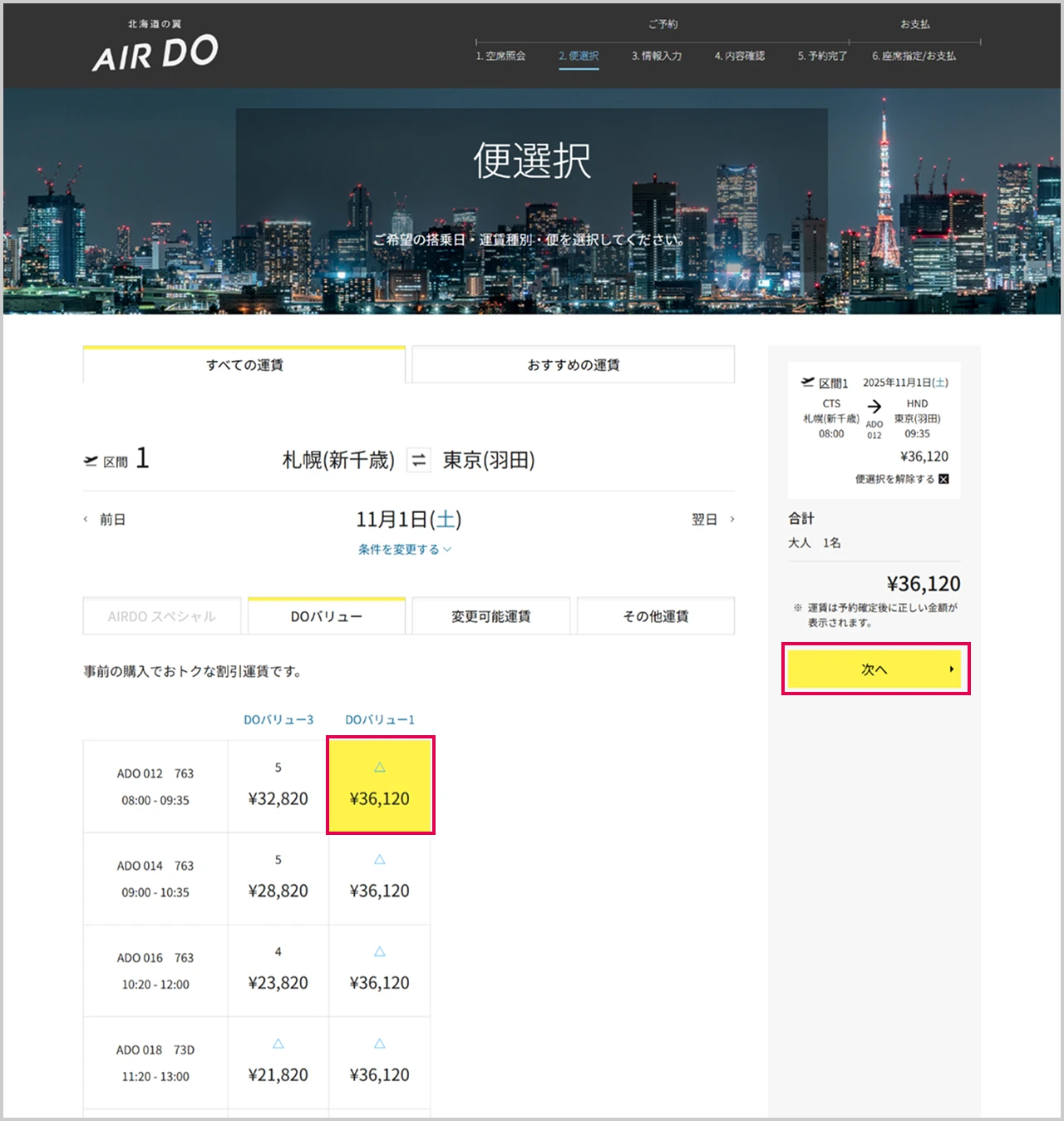Screen dimensions: 1064x1121
Task: Swap origin and destination with the arrows icon
Action: (419, 460)
